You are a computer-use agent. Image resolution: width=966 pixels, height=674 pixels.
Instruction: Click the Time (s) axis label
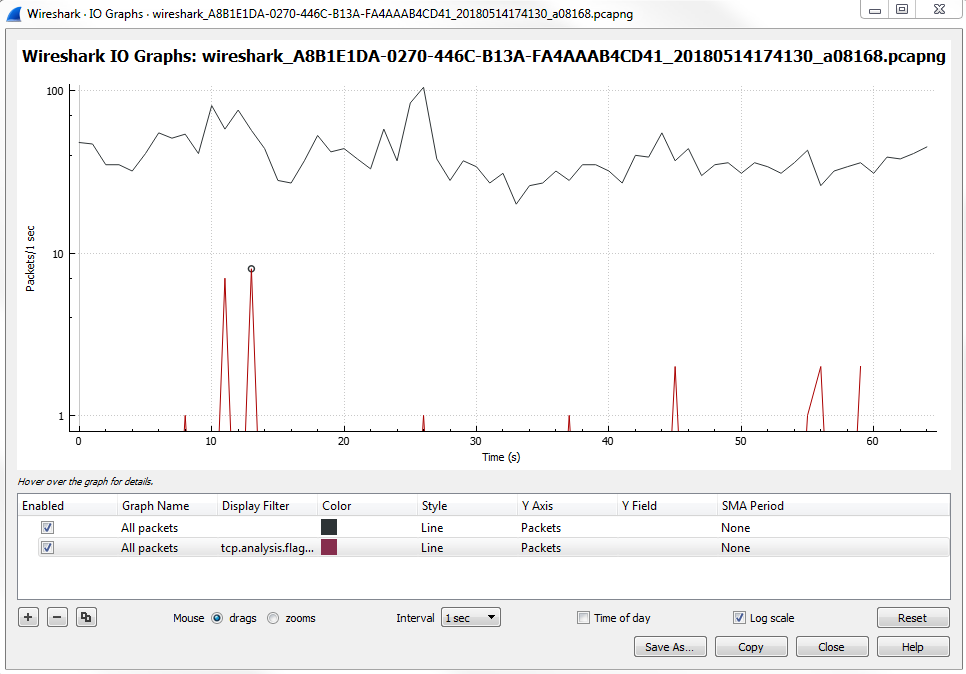tap(501, 457)
